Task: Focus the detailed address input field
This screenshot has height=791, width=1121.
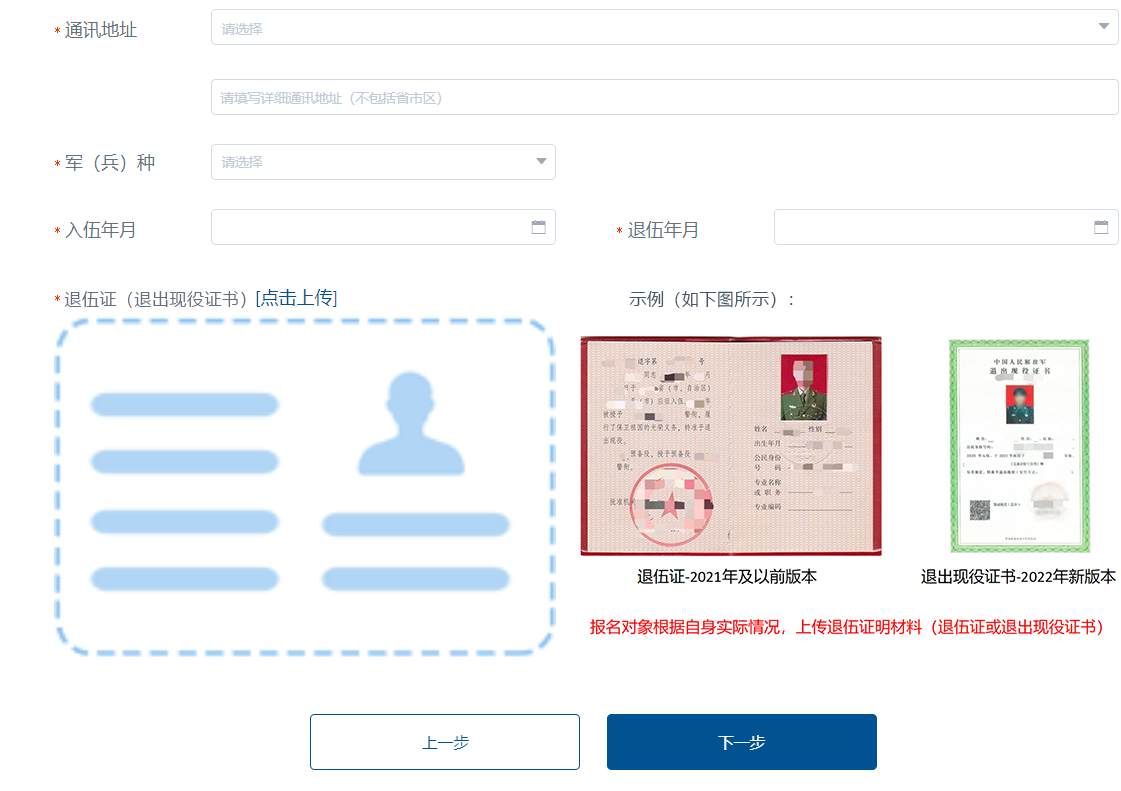Action: click(664, 97)
